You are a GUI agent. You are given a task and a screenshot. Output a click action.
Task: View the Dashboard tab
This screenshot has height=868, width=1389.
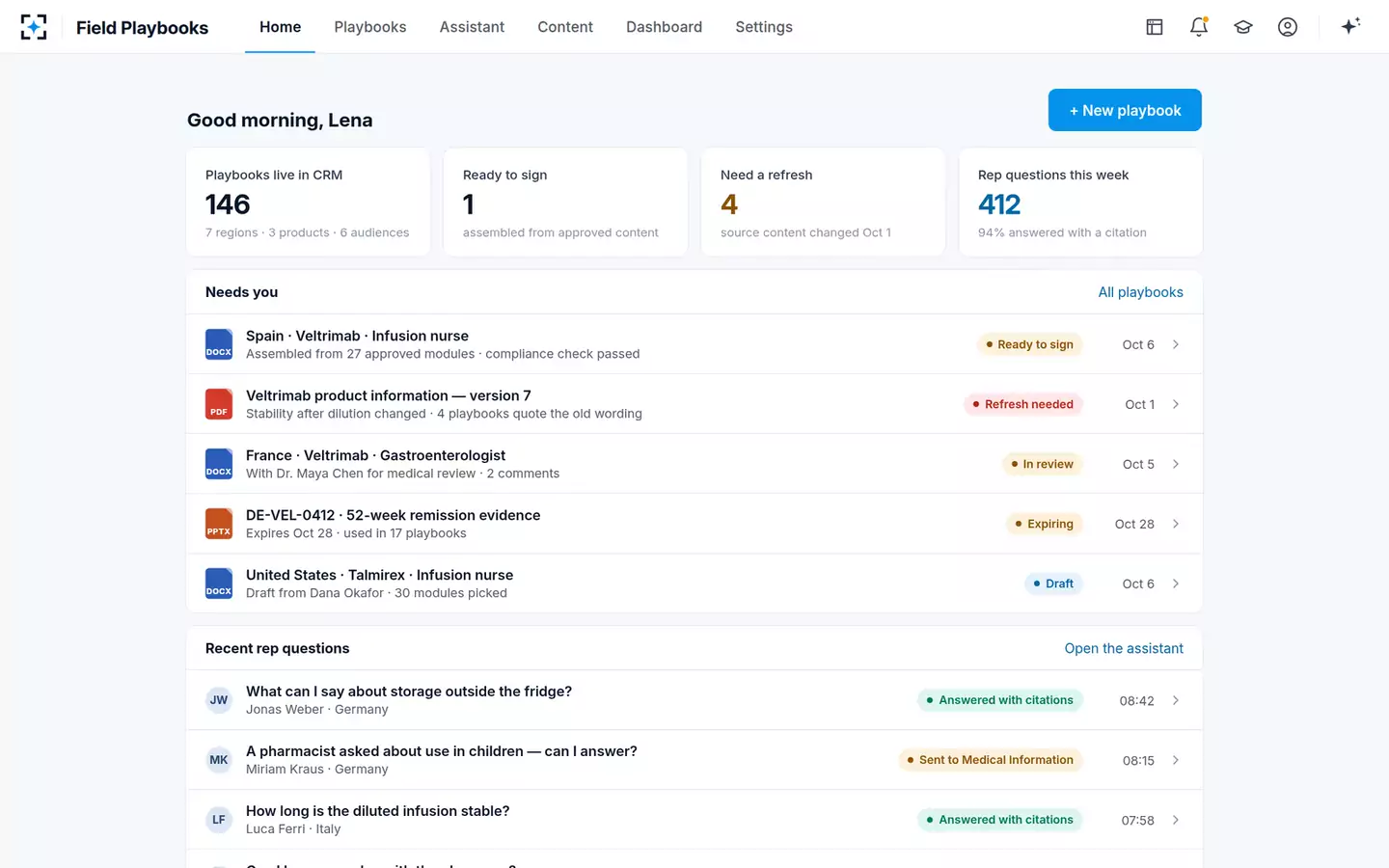coord(664,27)
